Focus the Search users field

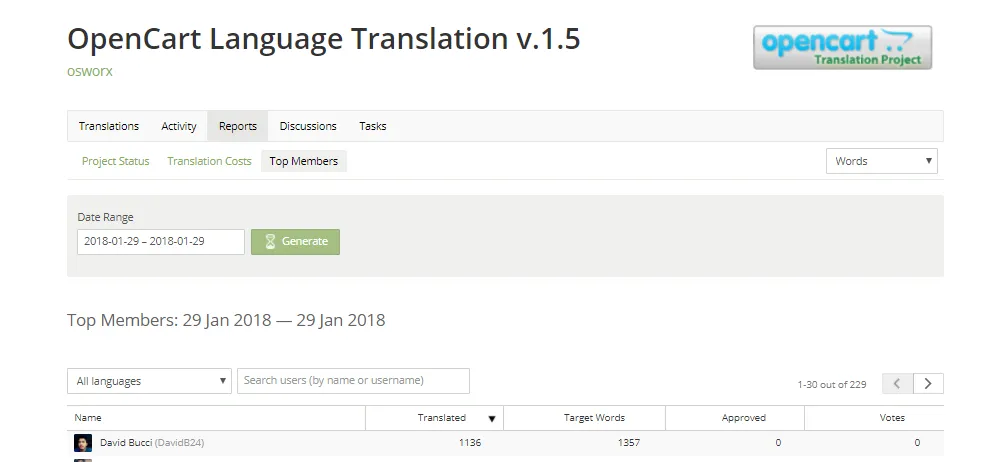(353, 381)
